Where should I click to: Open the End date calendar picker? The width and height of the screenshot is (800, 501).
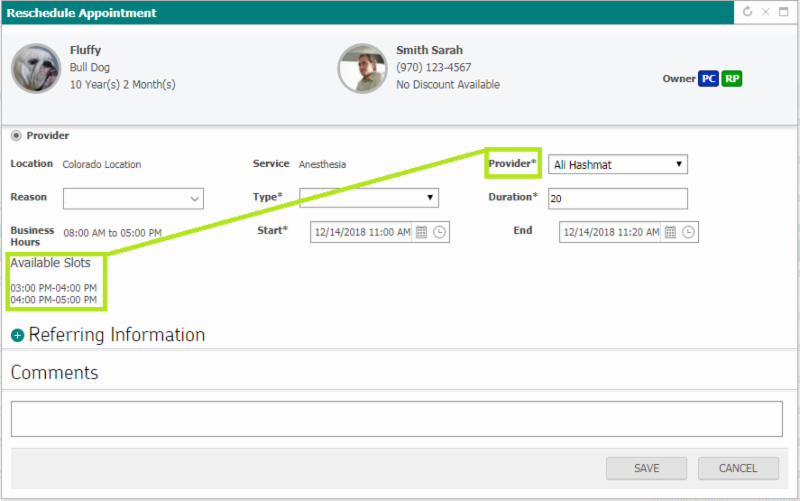pyautogui.click(x=670, y=232)
